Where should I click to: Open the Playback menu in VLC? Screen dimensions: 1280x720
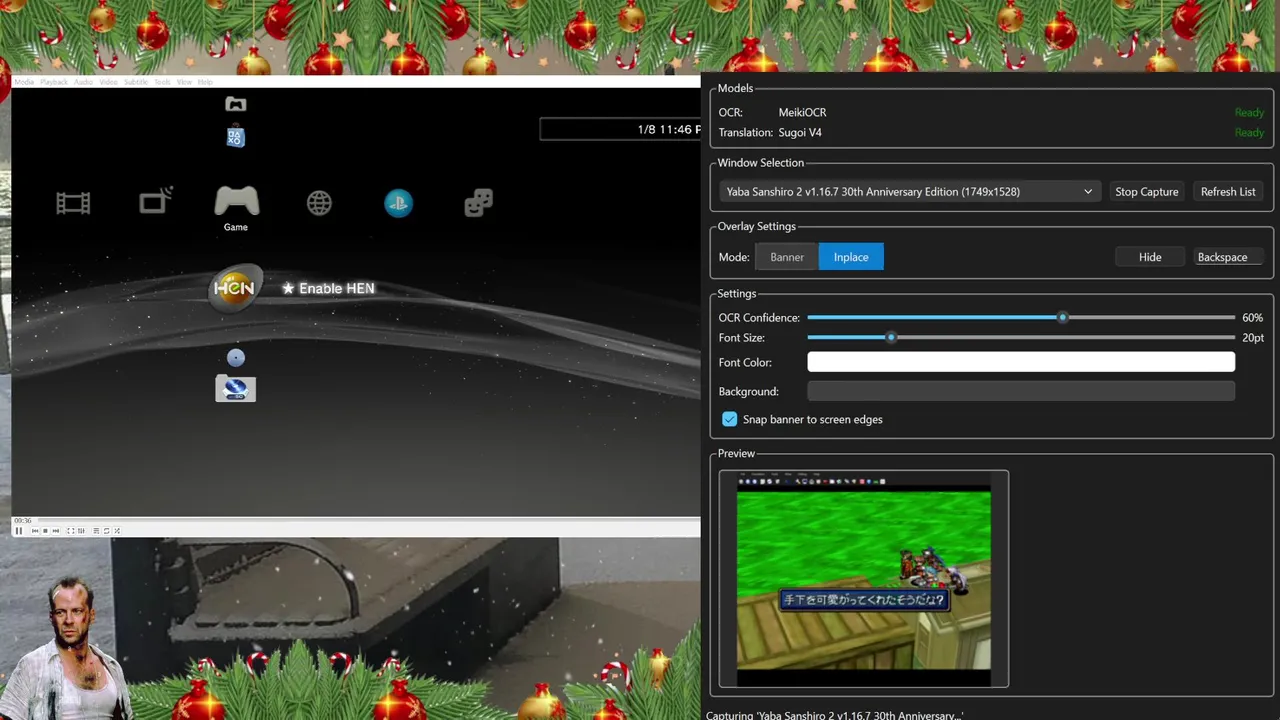point(54,82)
